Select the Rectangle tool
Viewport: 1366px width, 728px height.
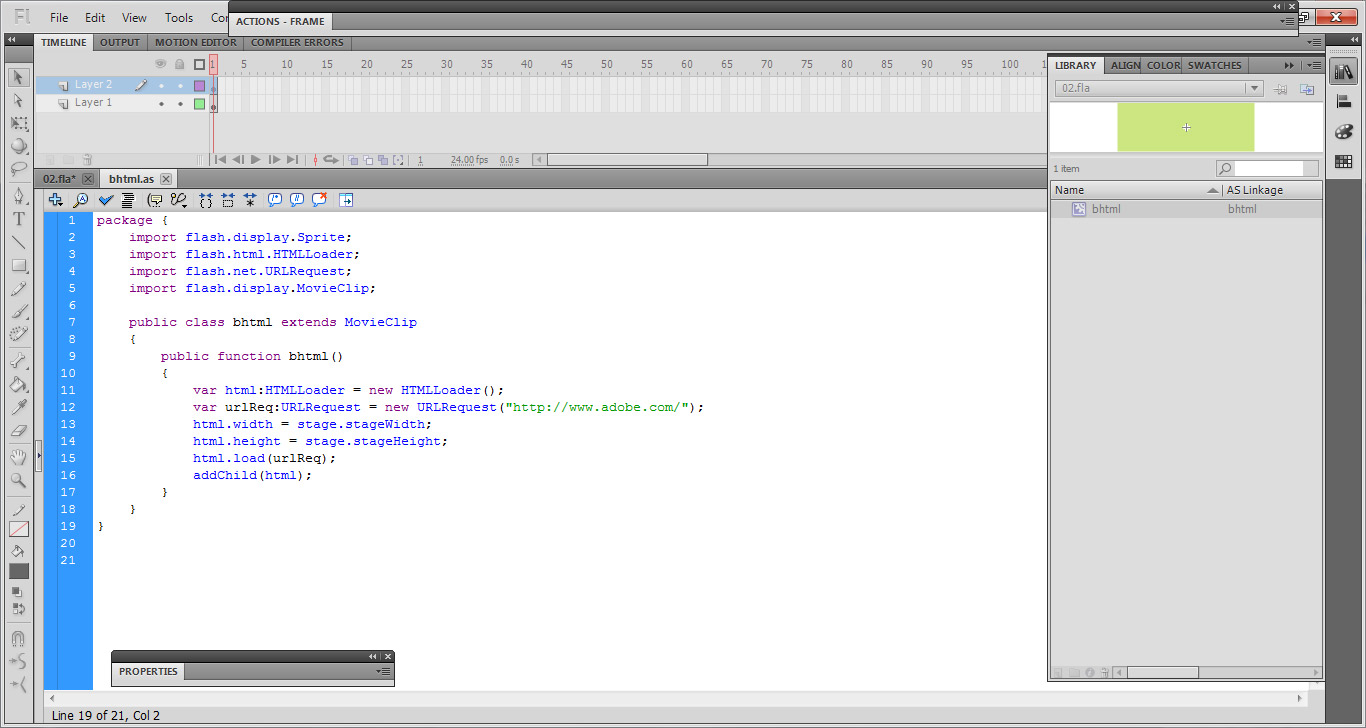(x=18, y=265)
